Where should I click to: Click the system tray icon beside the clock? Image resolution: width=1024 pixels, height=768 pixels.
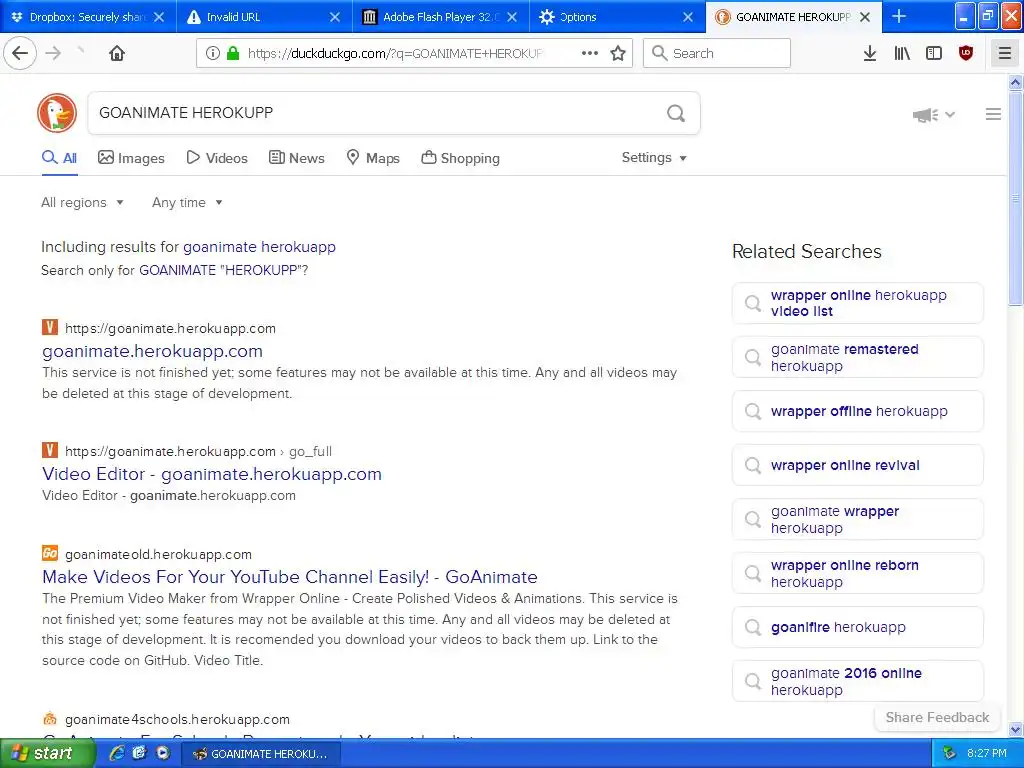pos(949,753)
